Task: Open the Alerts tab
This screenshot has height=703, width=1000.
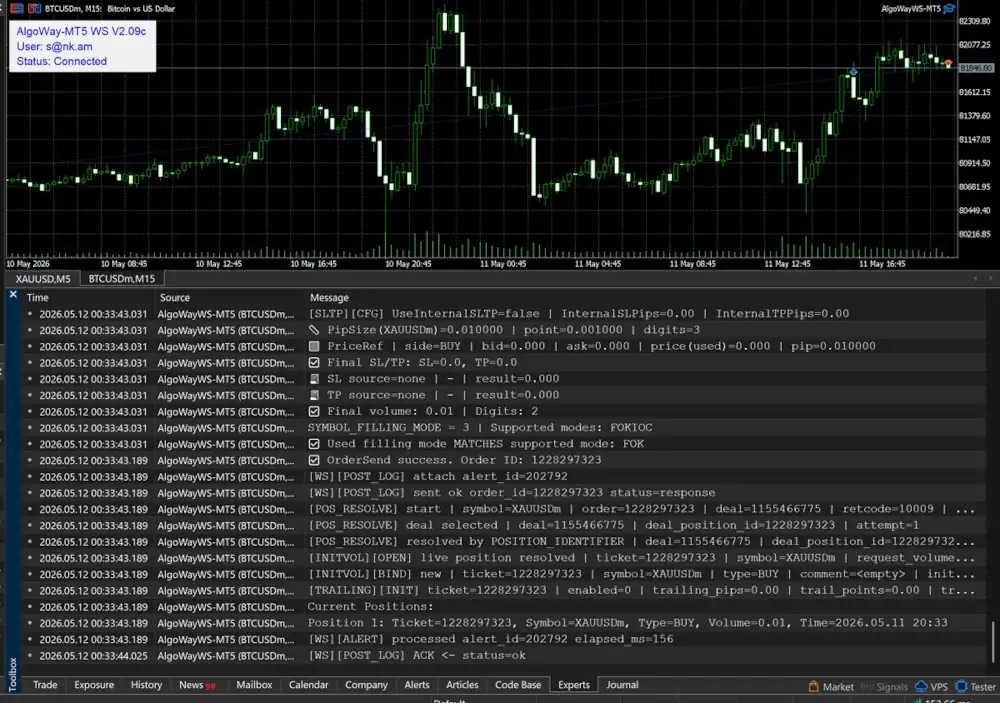Action: pos(416,684)
